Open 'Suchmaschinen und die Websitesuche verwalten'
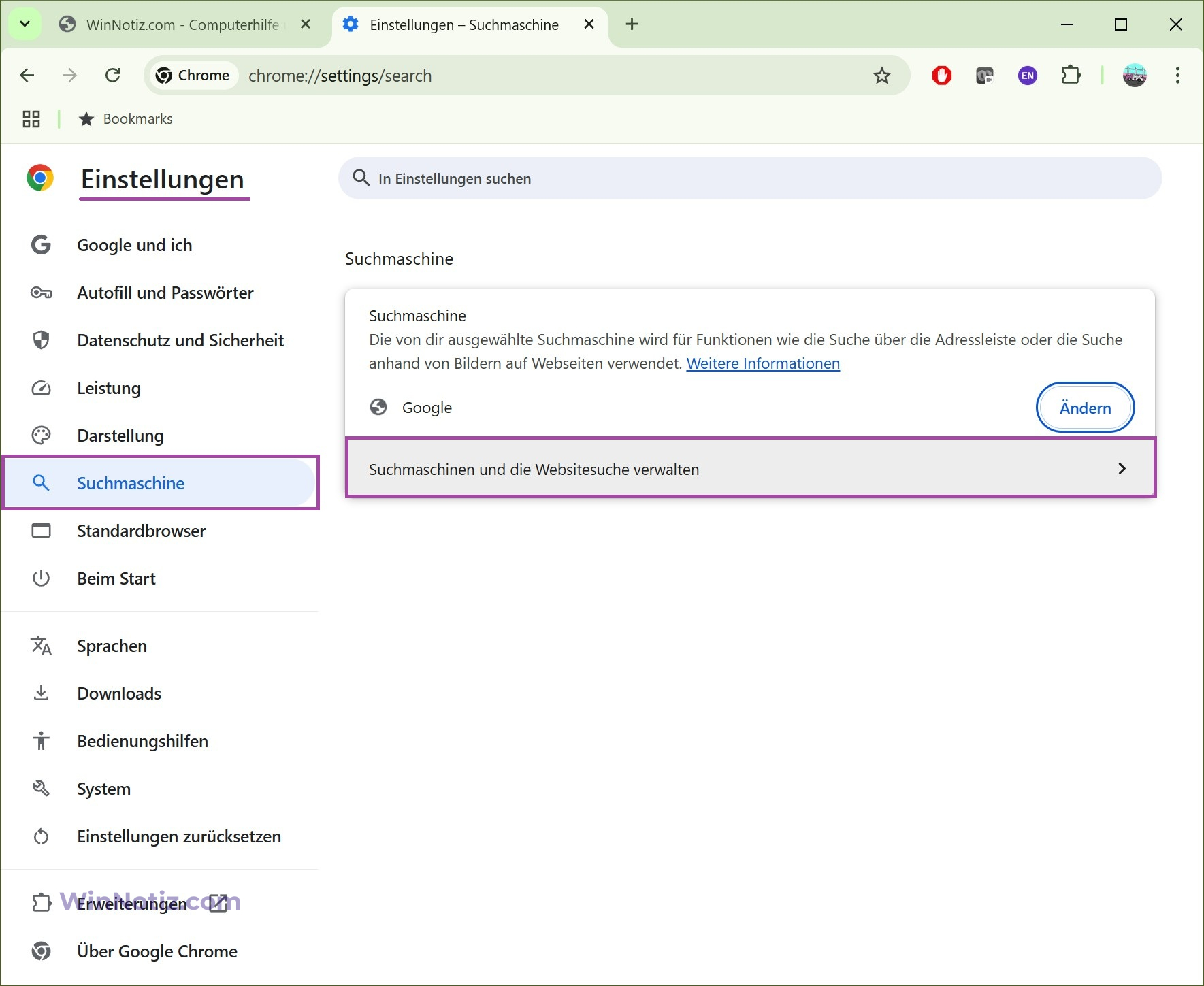The height and width of the screenshot is (986, 1204). pos(750,469)
